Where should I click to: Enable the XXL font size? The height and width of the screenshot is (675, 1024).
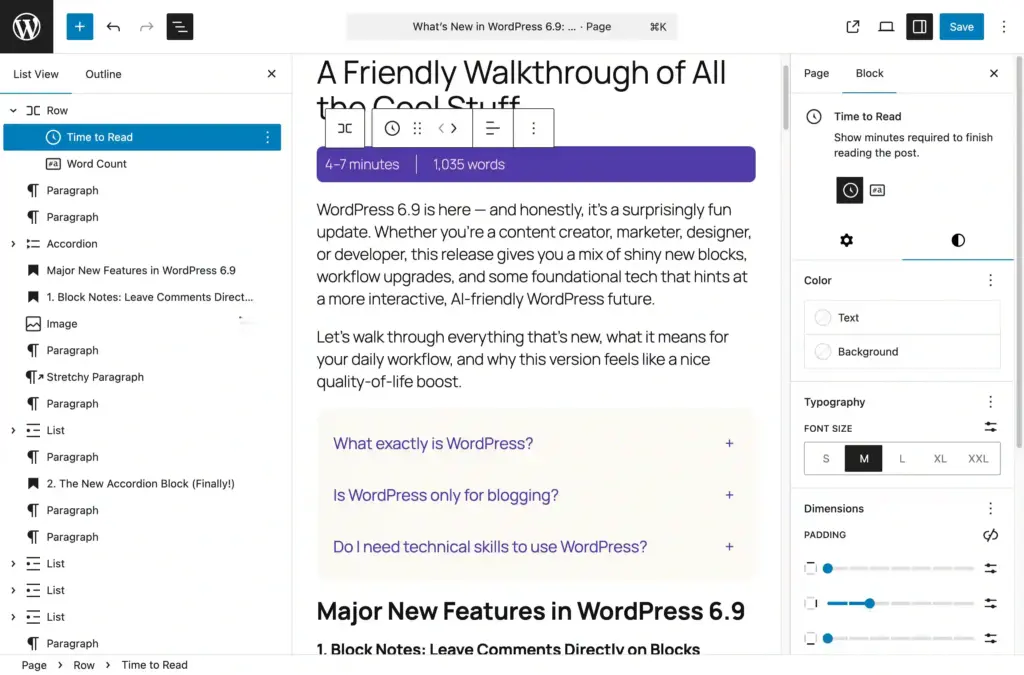point(977,458)
